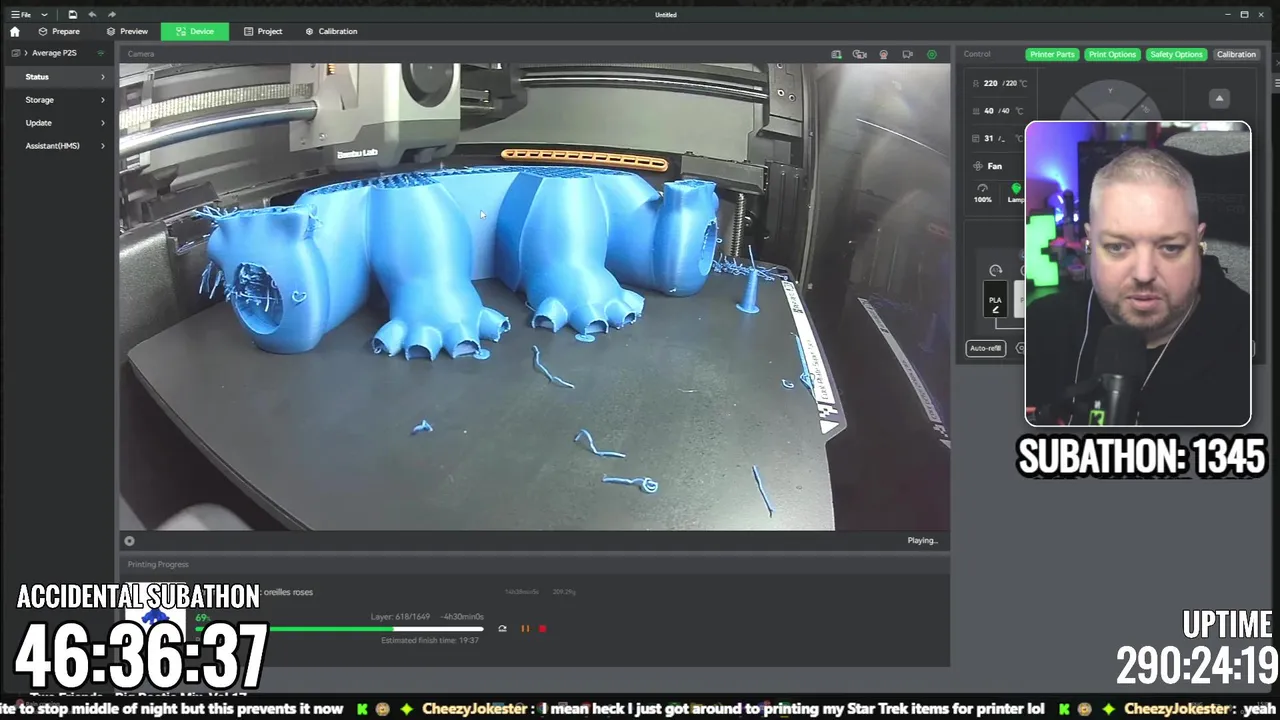1280x720 pixels.
Task: Click the humidity icon above the PLA slot
Action: (995, 270)
